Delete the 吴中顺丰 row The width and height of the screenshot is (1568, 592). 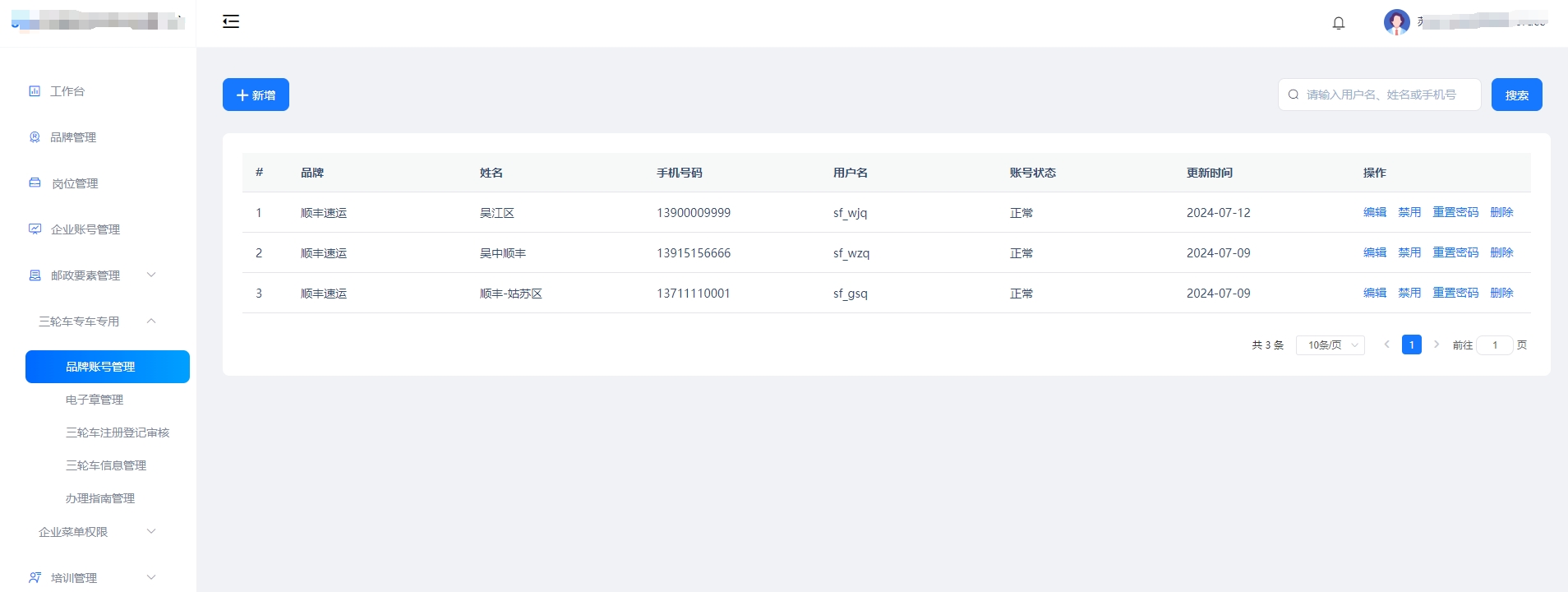1501,252
